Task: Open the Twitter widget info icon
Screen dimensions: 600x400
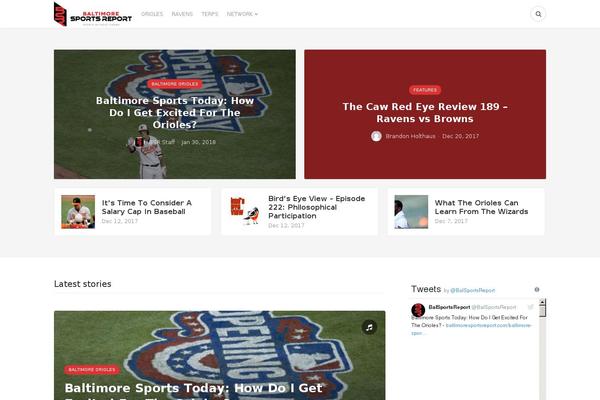Action: [x=537, y=290]
